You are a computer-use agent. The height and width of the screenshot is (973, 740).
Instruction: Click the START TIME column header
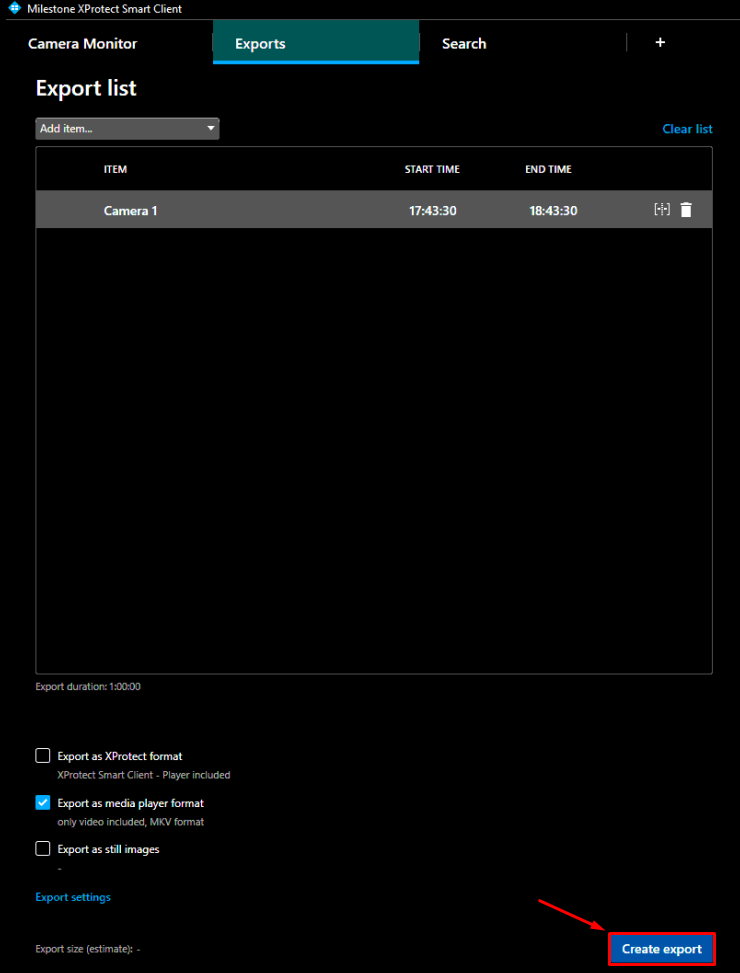tap(432, 170)
